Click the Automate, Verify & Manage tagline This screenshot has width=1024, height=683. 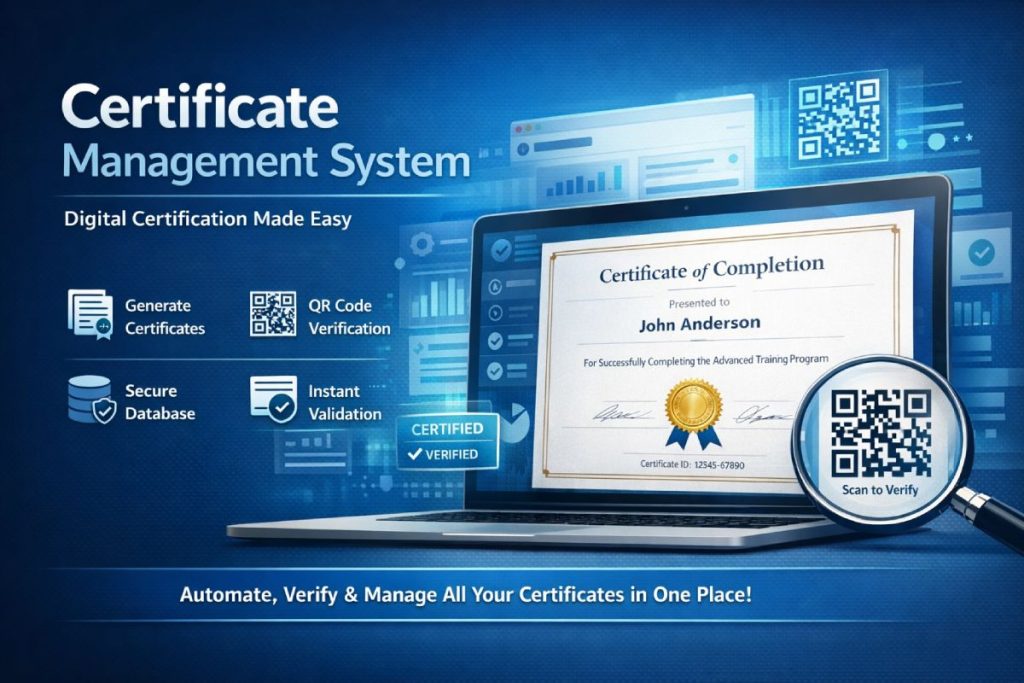466,594
